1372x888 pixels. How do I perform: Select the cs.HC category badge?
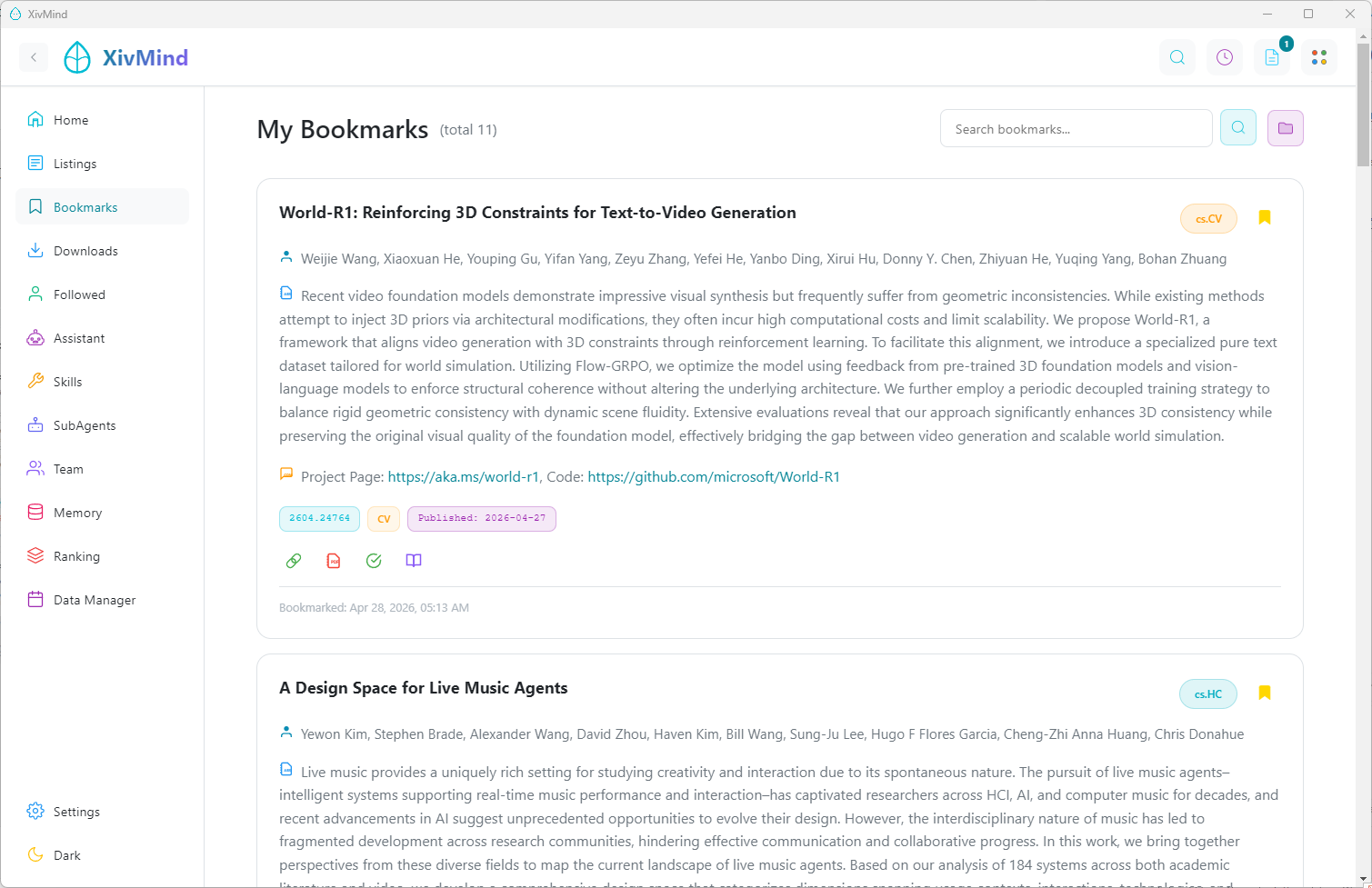point(1208,694)
